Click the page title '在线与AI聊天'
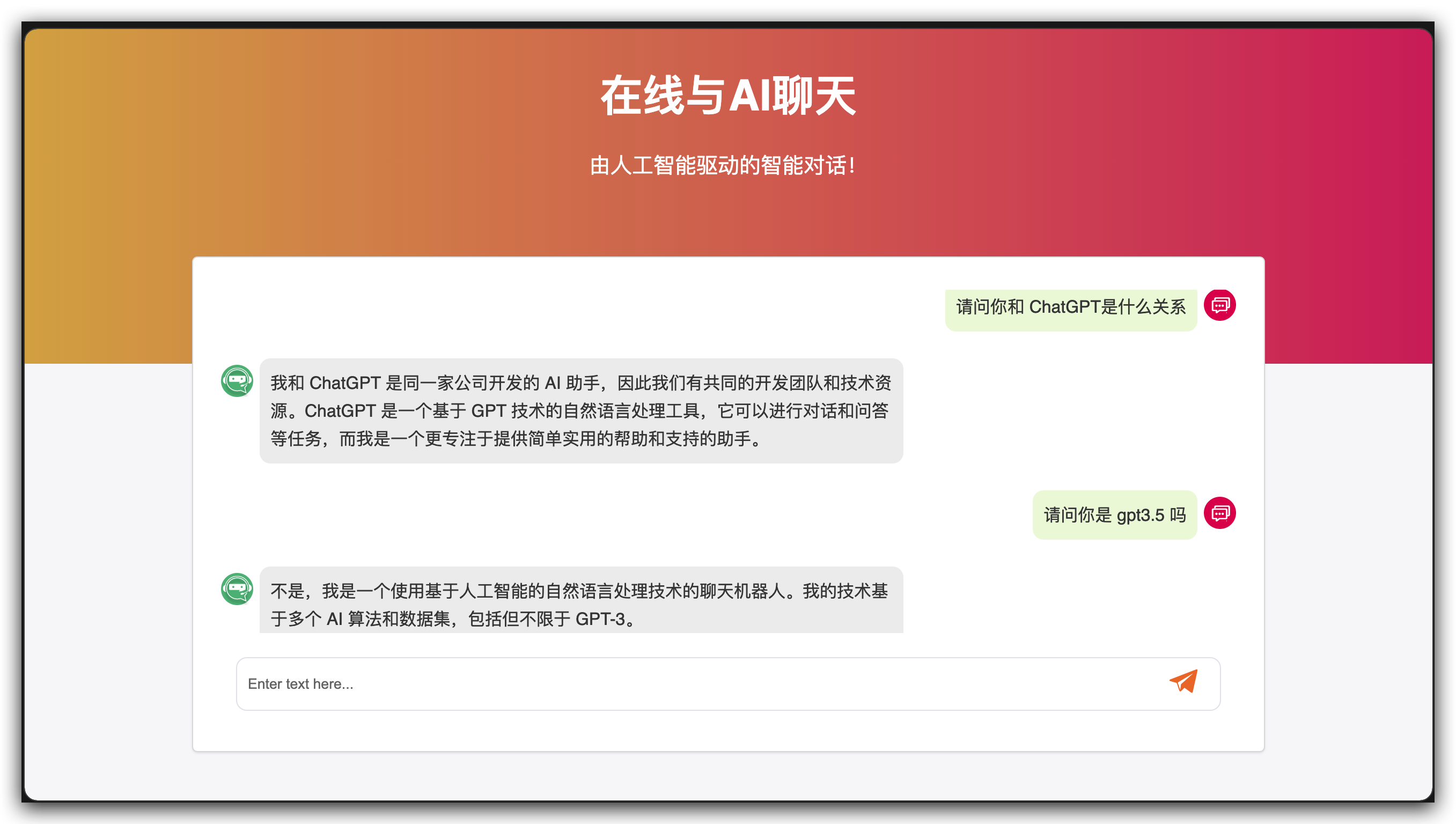The width and height of the screenshot is (1456, 824). pos(727,95)
